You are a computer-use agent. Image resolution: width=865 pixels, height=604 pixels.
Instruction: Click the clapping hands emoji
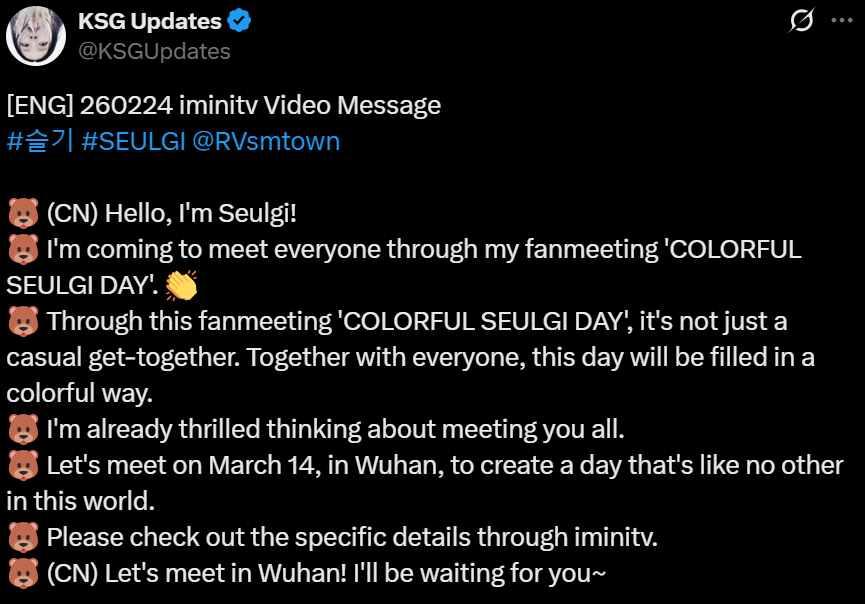click(182, 286)
